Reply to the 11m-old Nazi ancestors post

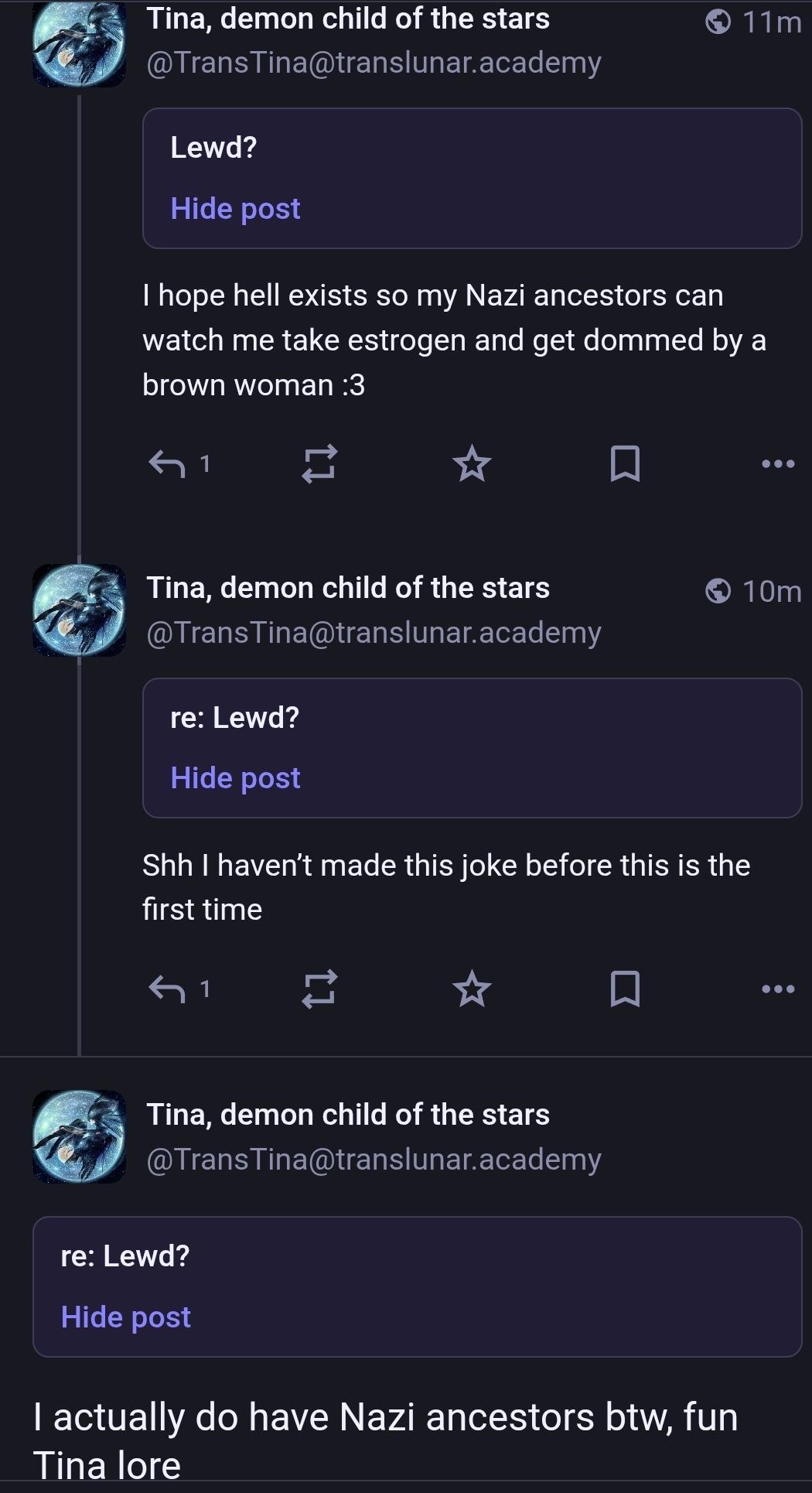pyautogui.click(x=167, y=464)
